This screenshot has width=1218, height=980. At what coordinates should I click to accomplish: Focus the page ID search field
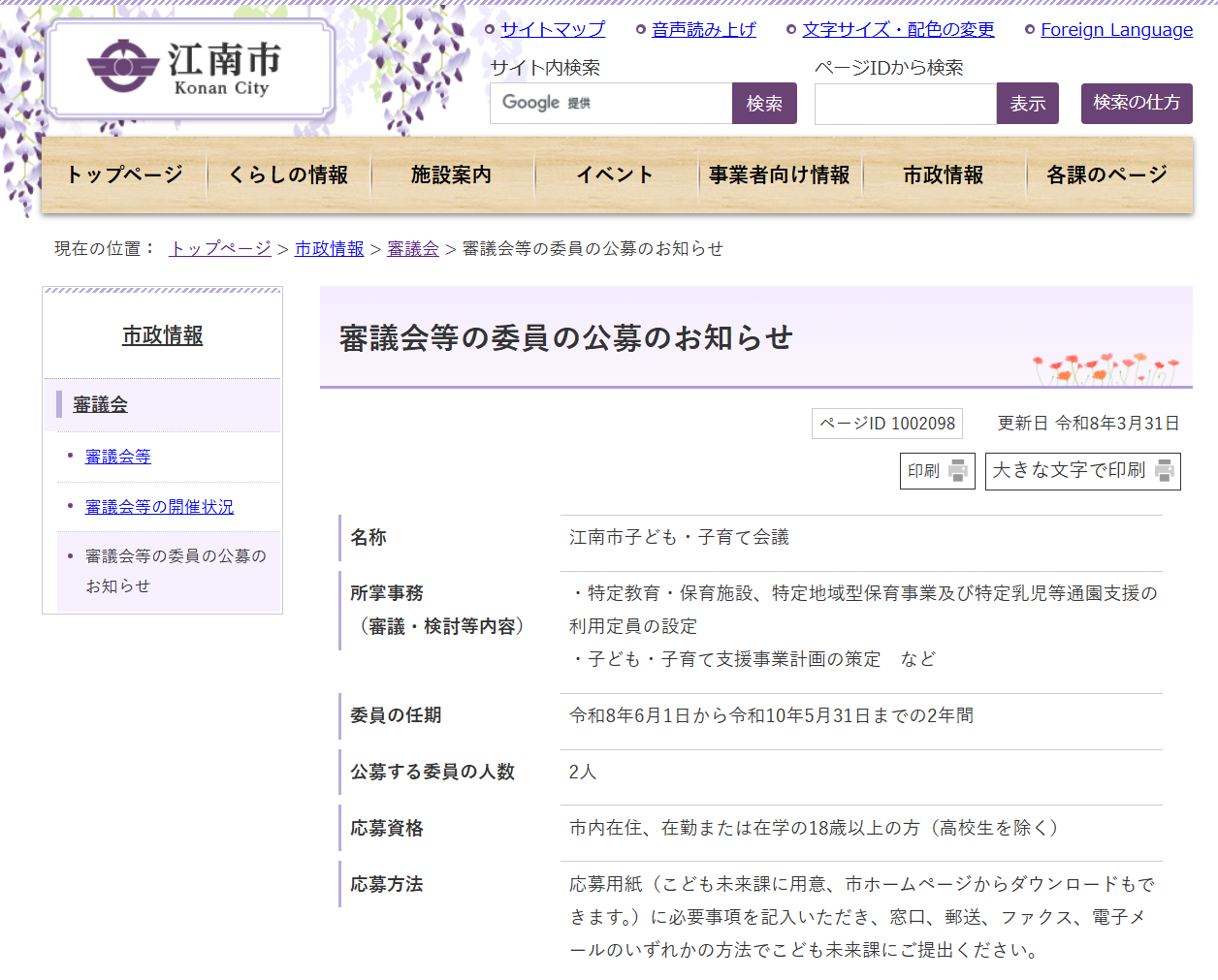pyautogui.click(x=905, y=104)
